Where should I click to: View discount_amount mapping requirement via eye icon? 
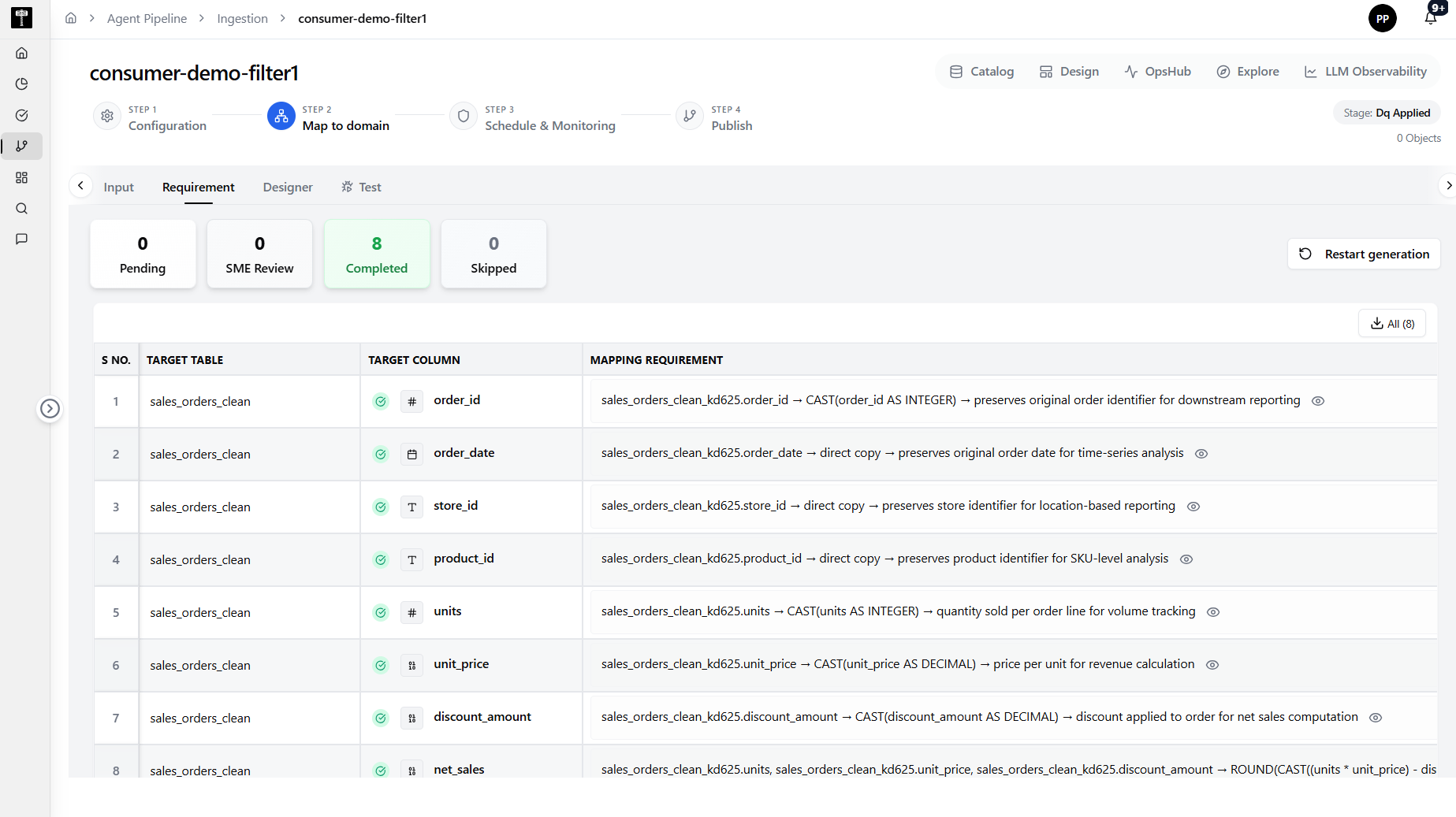point(1376,718)
